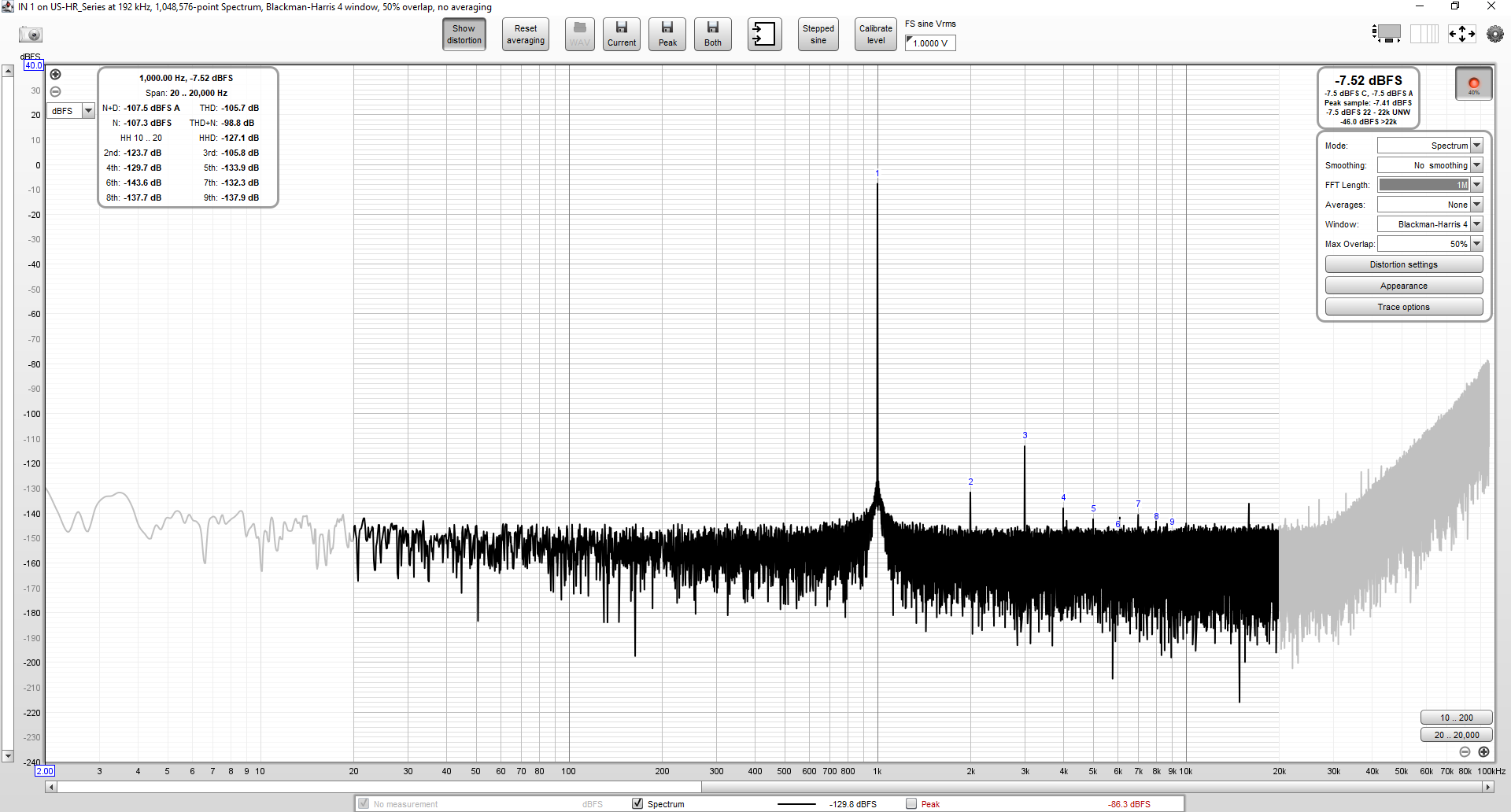Open Max Overlap dropdown
1511x812 pixels.
tap(1430, 244)
